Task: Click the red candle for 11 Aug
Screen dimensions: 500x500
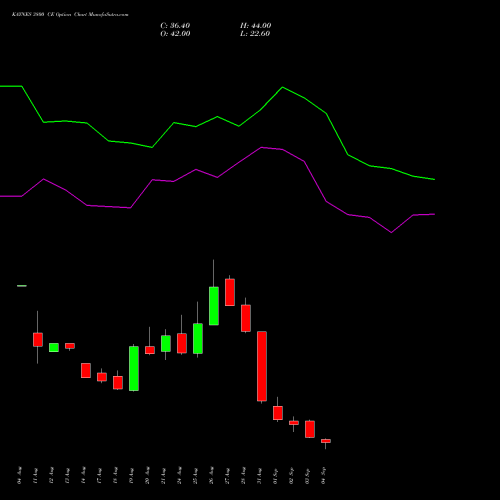Action: [x=38, y=340]
